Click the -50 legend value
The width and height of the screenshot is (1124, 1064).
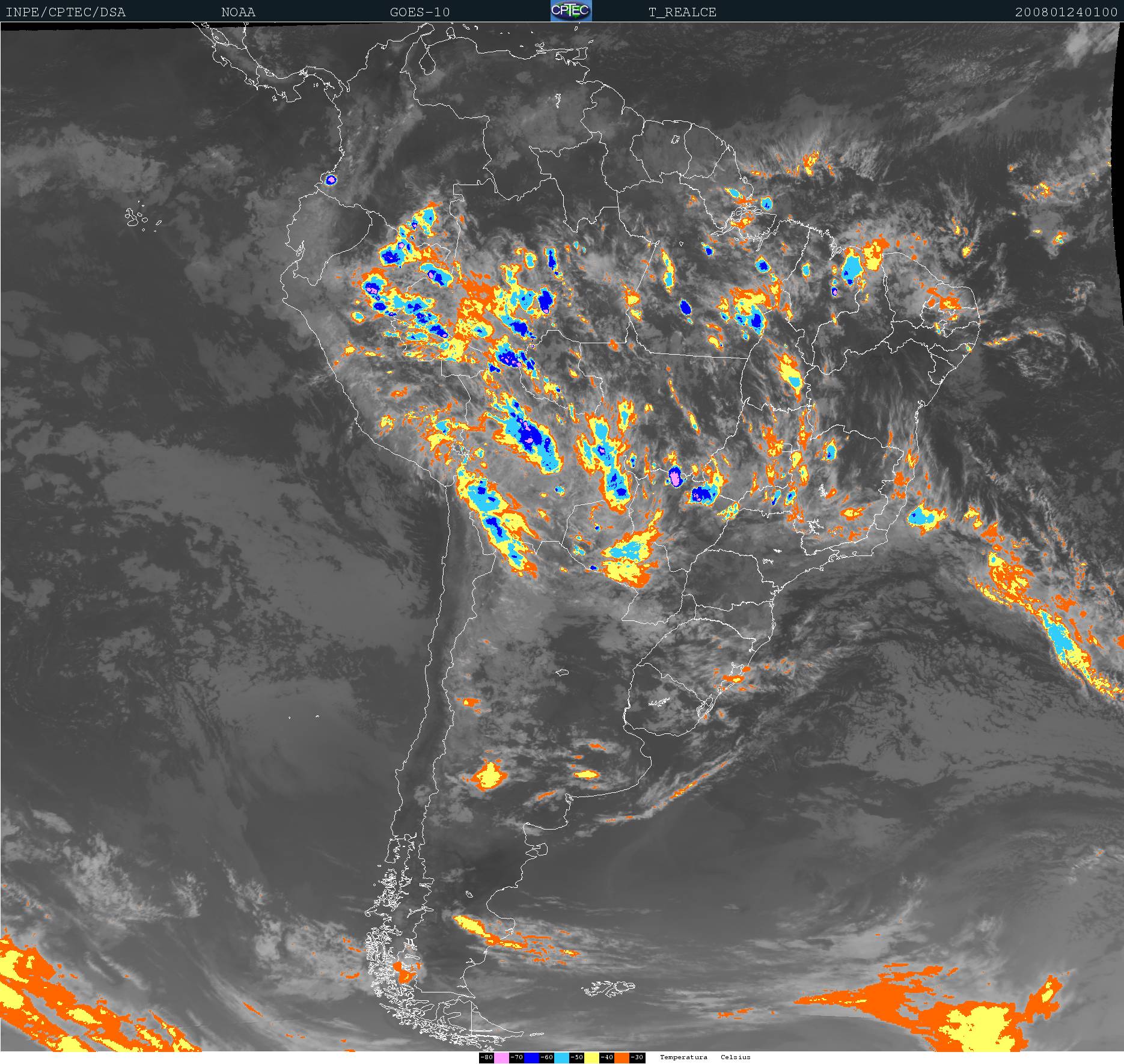coord(577,1057)
